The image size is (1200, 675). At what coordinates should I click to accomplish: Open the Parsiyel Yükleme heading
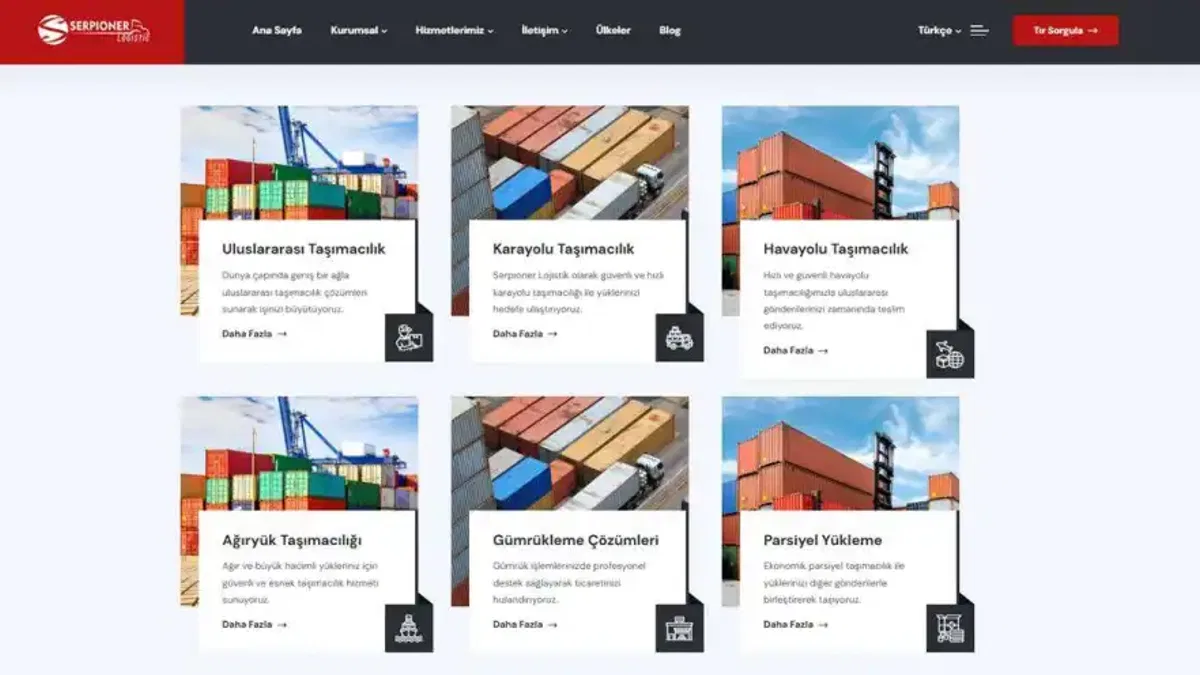coord(823,540)
